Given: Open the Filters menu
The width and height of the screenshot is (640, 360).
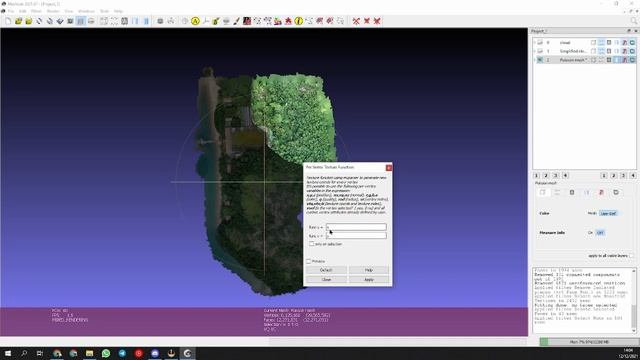Looking at the screenshot, I should tap(36, 11).
